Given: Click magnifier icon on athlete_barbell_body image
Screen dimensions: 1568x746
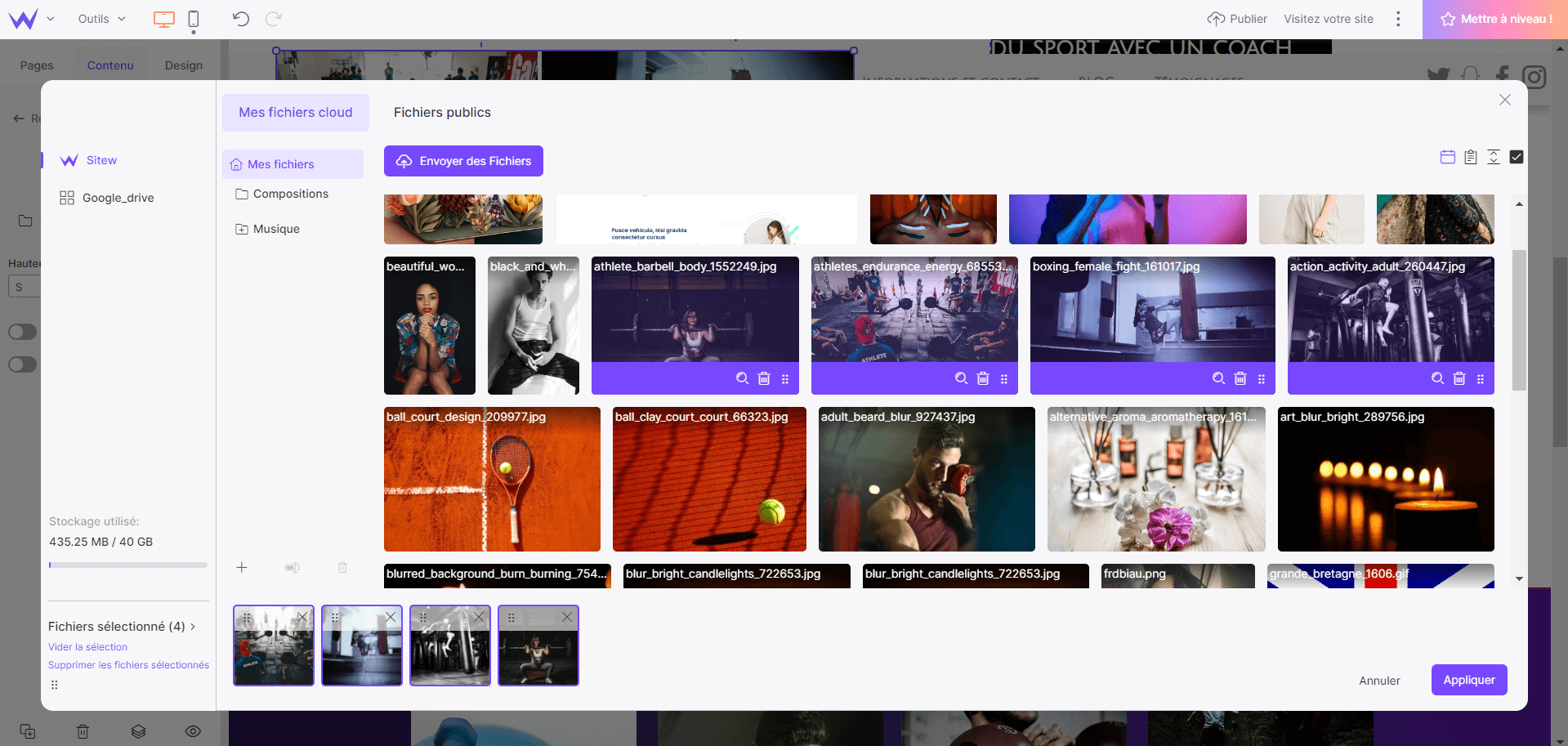Looking at the screenshot, I should pyautogui.click(x=742, y=378).
